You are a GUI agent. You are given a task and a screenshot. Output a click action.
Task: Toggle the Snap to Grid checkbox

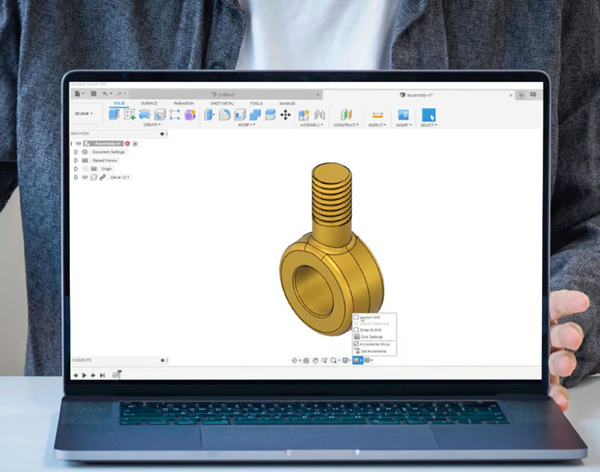tap(355, 330)
